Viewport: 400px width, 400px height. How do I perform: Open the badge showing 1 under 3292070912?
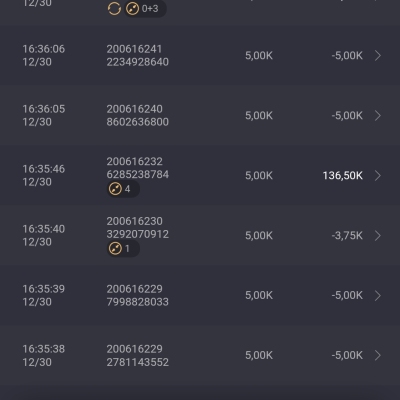point(123,249)
